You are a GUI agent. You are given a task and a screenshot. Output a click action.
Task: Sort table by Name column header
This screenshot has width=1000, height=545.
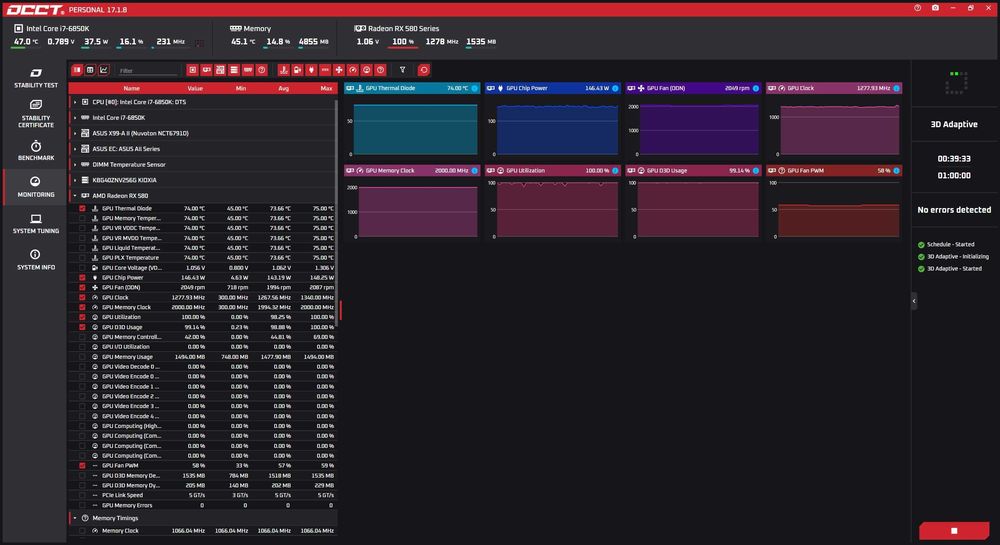131,88
